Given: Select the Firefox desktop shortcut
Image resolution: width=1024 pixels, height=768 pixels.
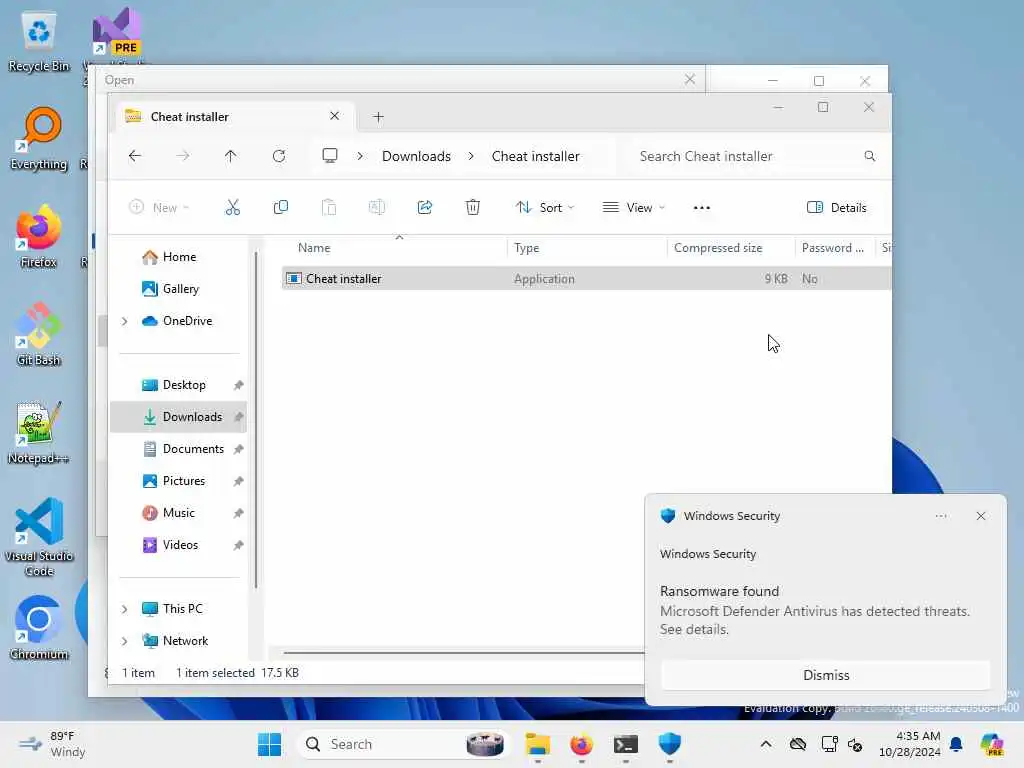Looking at the screenshot, I should (39, 236).
